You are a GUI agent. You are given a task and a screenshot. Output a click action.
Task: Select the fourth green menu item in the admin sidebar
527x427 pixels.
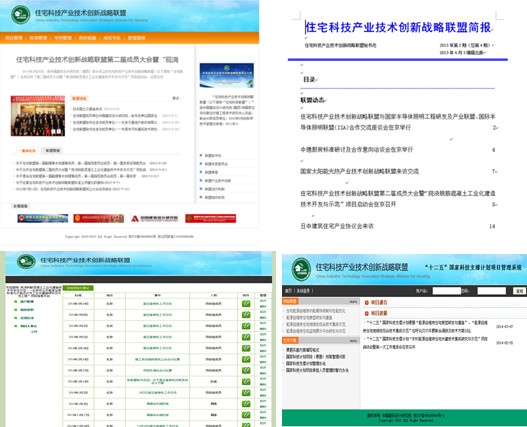pos(29,326)
